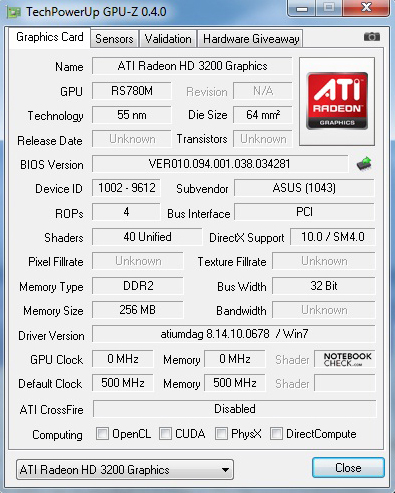The height and width of the screenshot is (493, 395).
Task: Click the Release Date Unknown field
Action: [x=132, y=139]
